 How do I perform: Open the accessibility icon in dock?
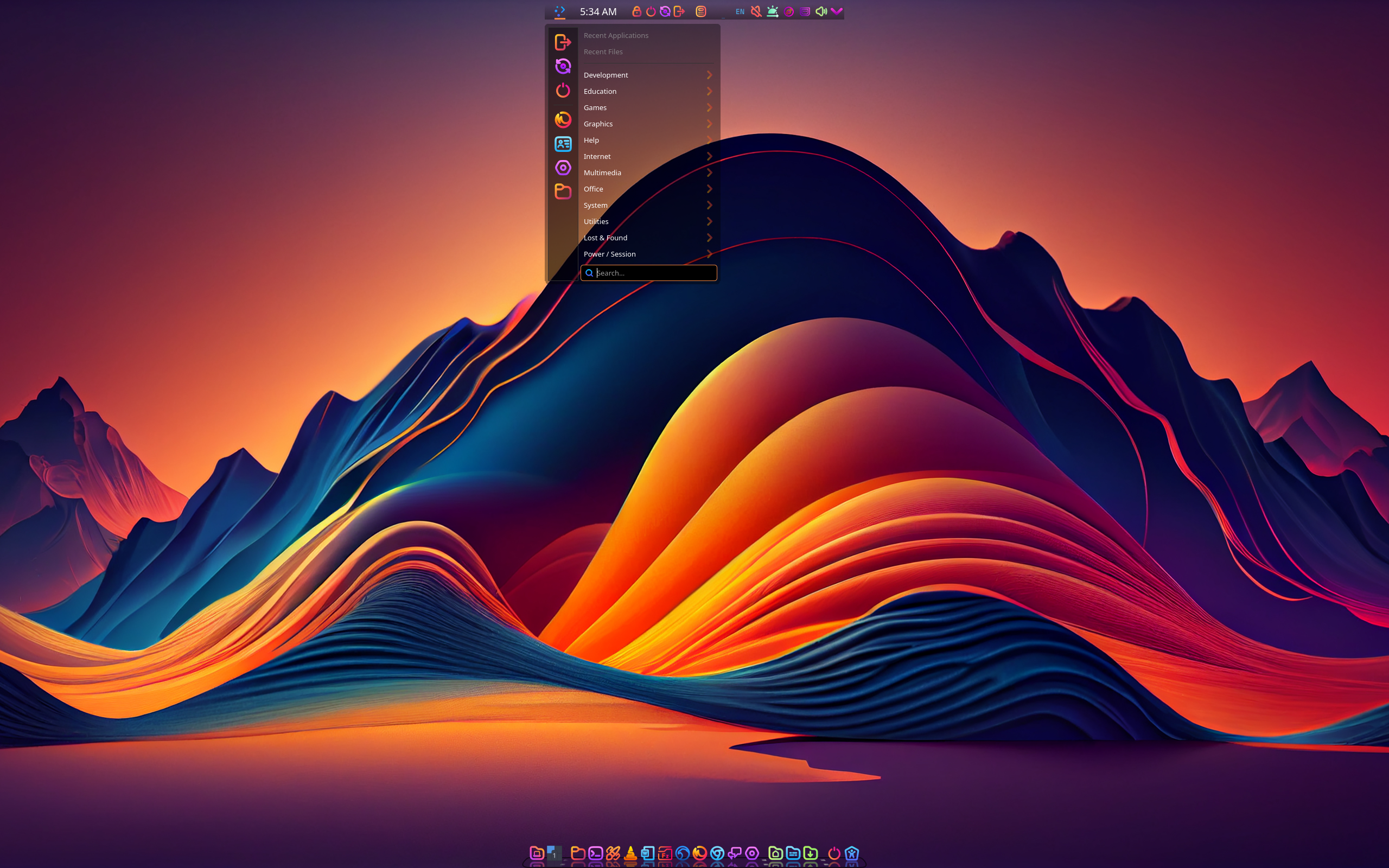click(852, 853)
